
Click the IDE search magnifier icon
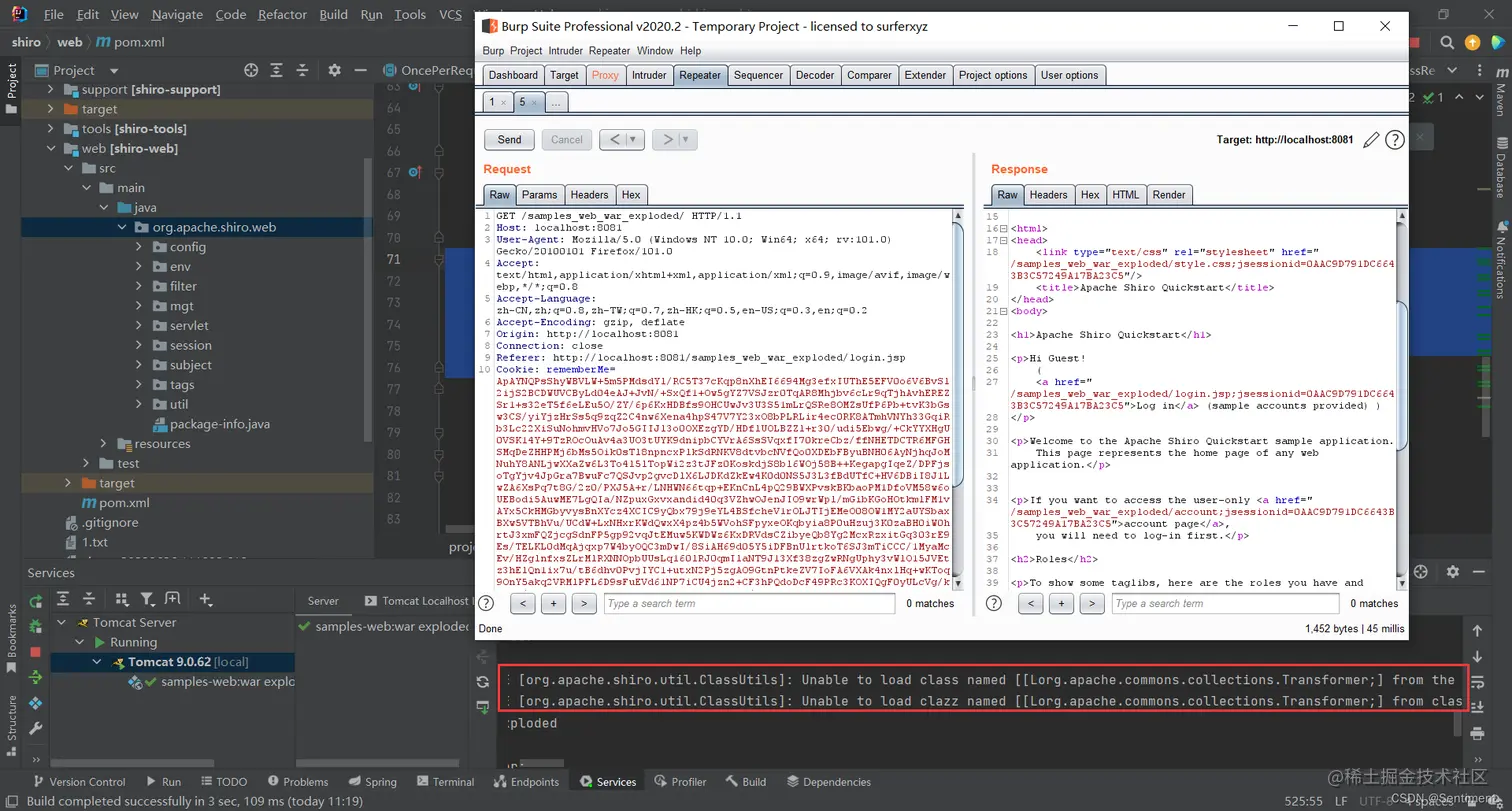point(1447,42)
